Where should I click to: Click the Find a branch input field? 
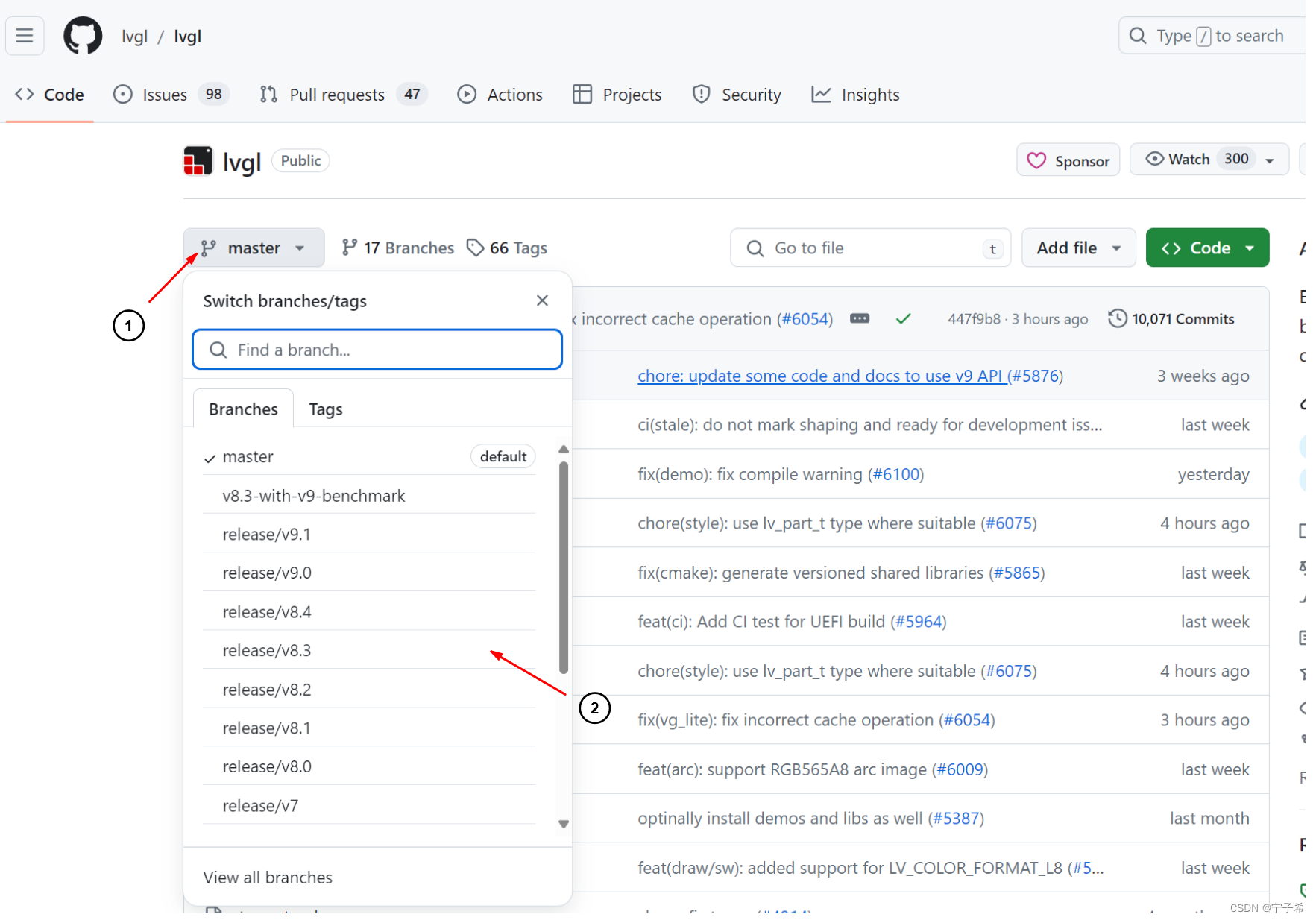(377, 350)
